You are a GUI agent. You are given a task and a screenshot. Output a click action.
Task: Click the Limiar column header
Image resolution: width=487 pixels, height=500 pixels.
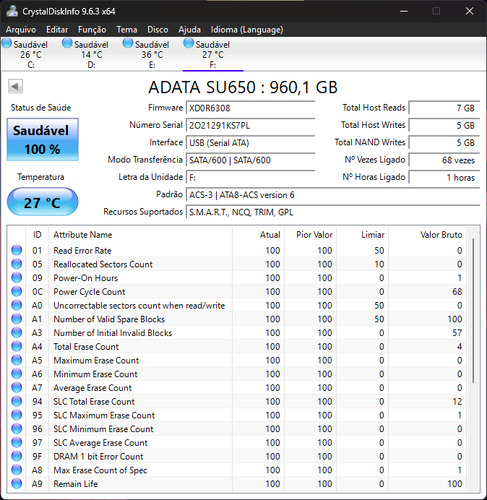click(x=362, y=235)
